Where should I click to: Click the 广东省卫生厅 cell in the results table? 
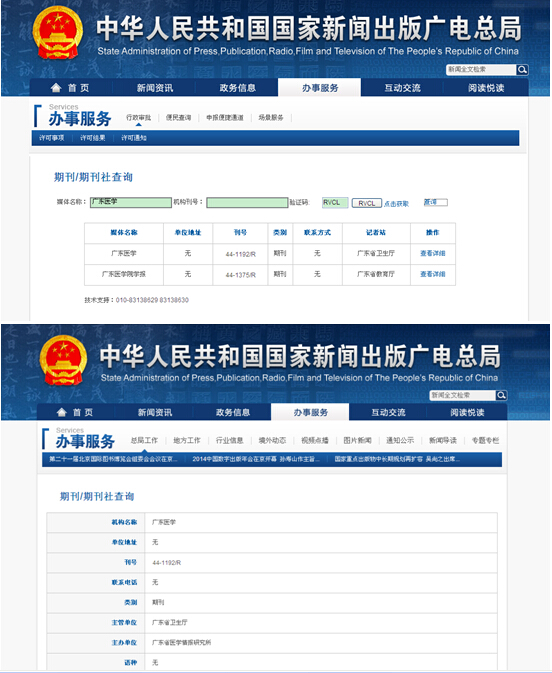click(376, 254)
